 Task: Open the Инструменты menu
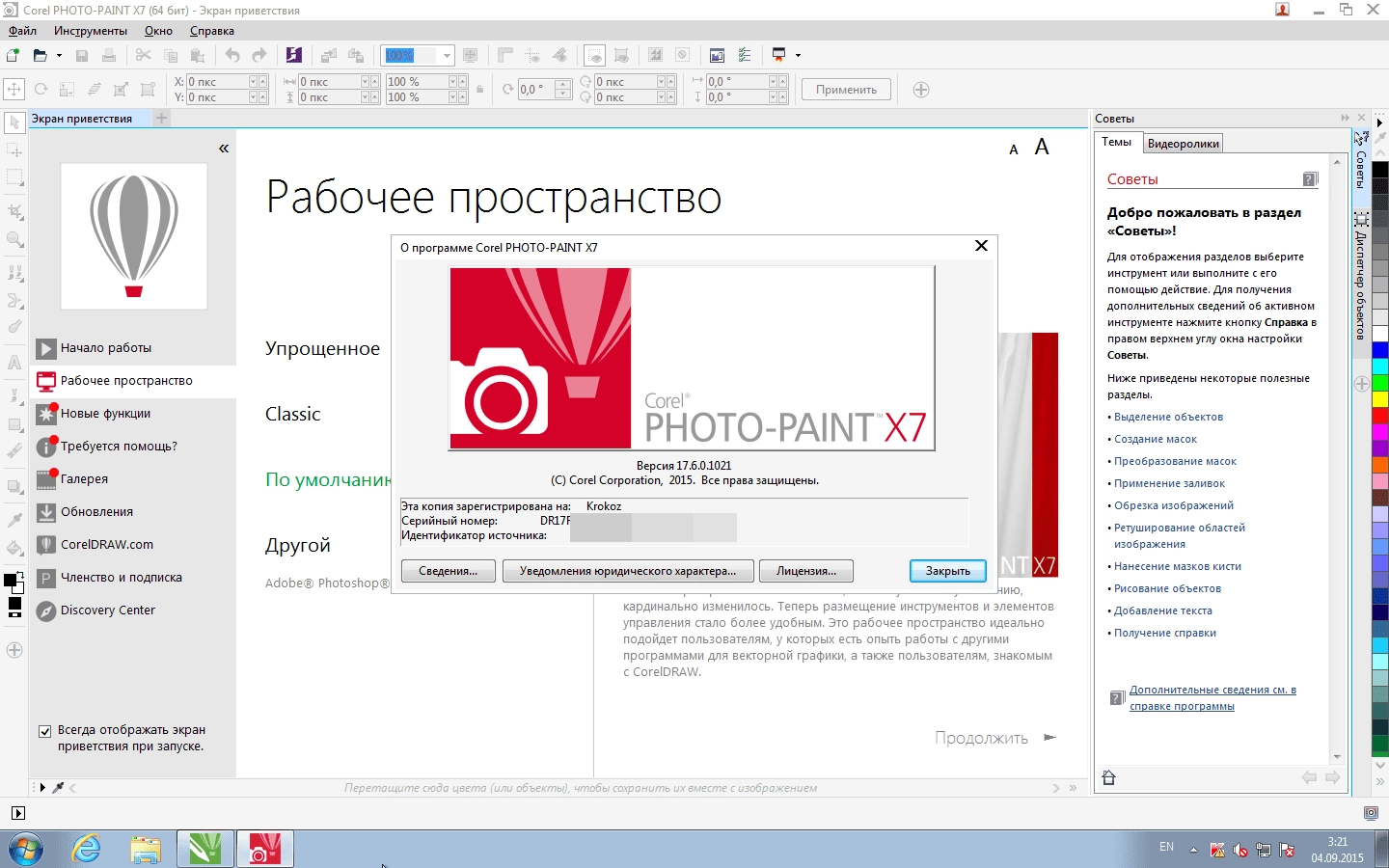(91, 31)
